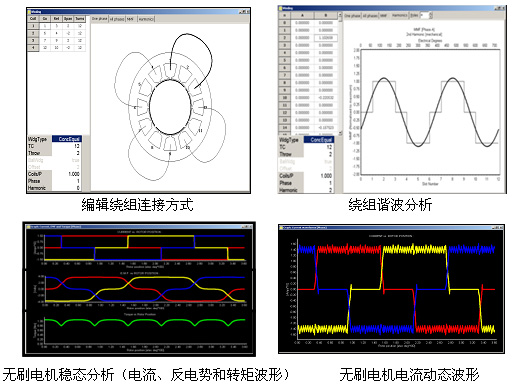Click the harmonic window title bar icon

click(x=281, y=8)
